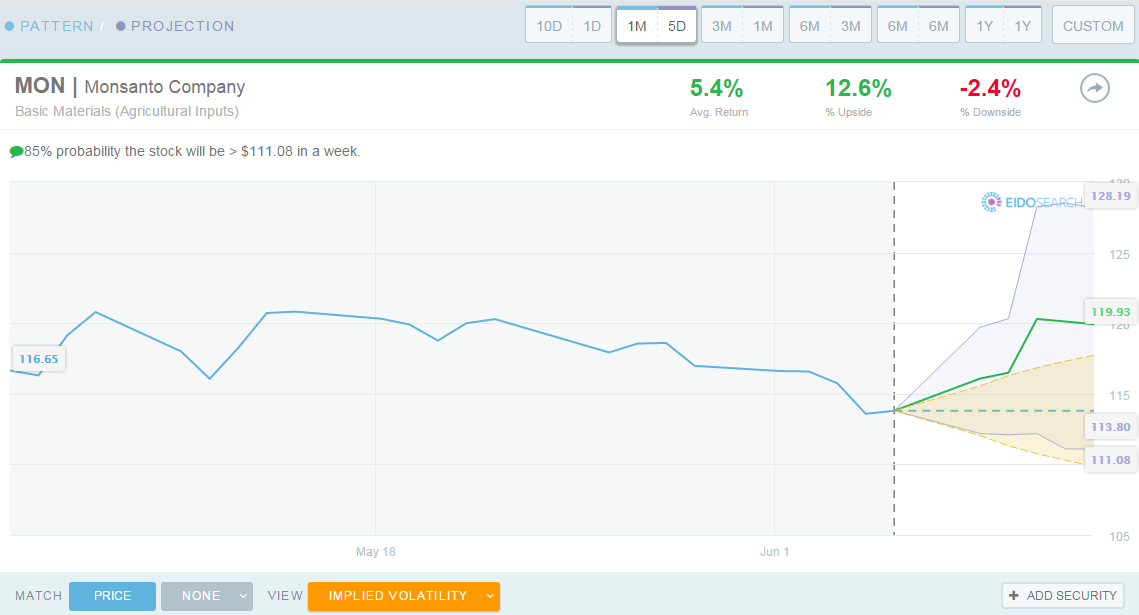Image resolution: width=1139 pixels, height=615 pixels.
Task: Click the green speech bubble icon
Action: pos(16,152)
